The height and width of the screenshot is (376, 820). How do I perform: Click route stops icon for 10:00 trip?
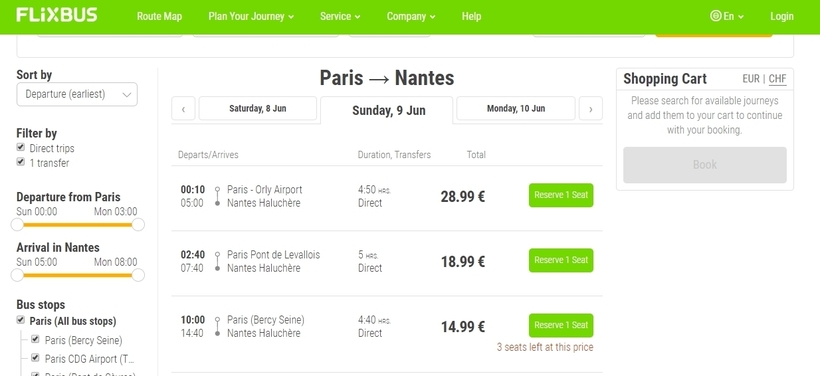click(218, 326)
